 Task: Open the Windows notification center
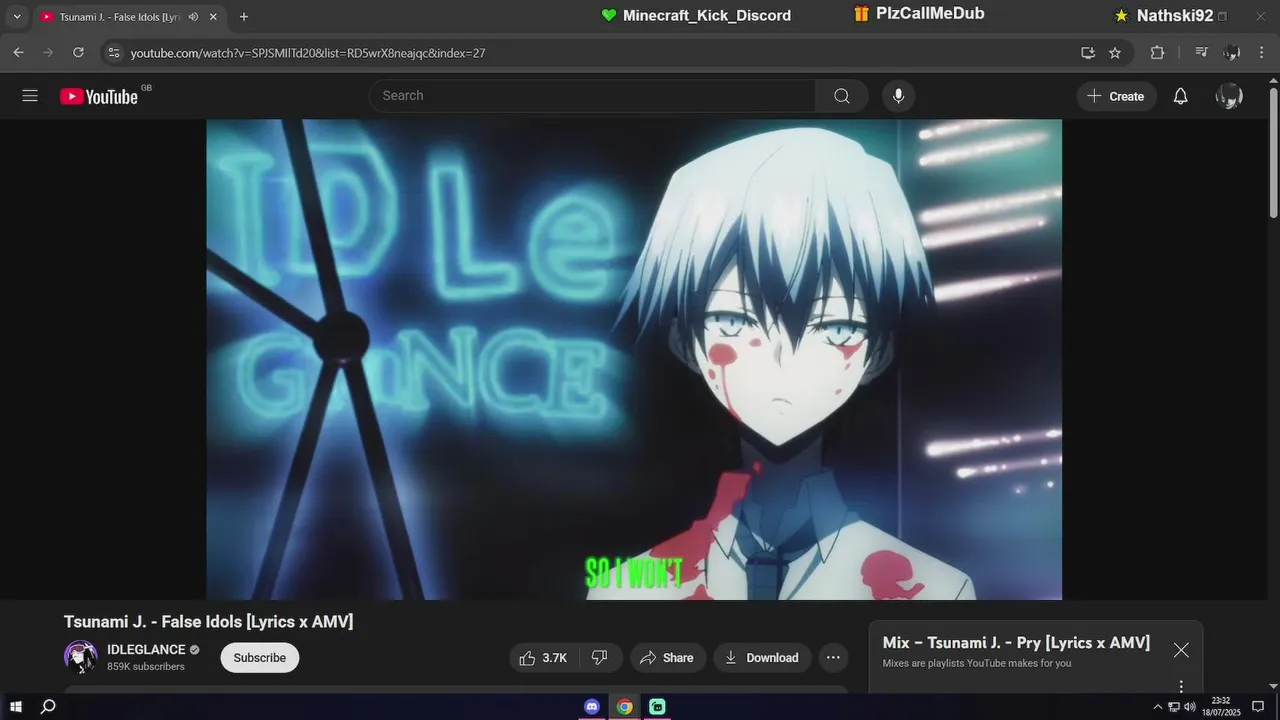pyautogui.click(x=1258, y=707)
